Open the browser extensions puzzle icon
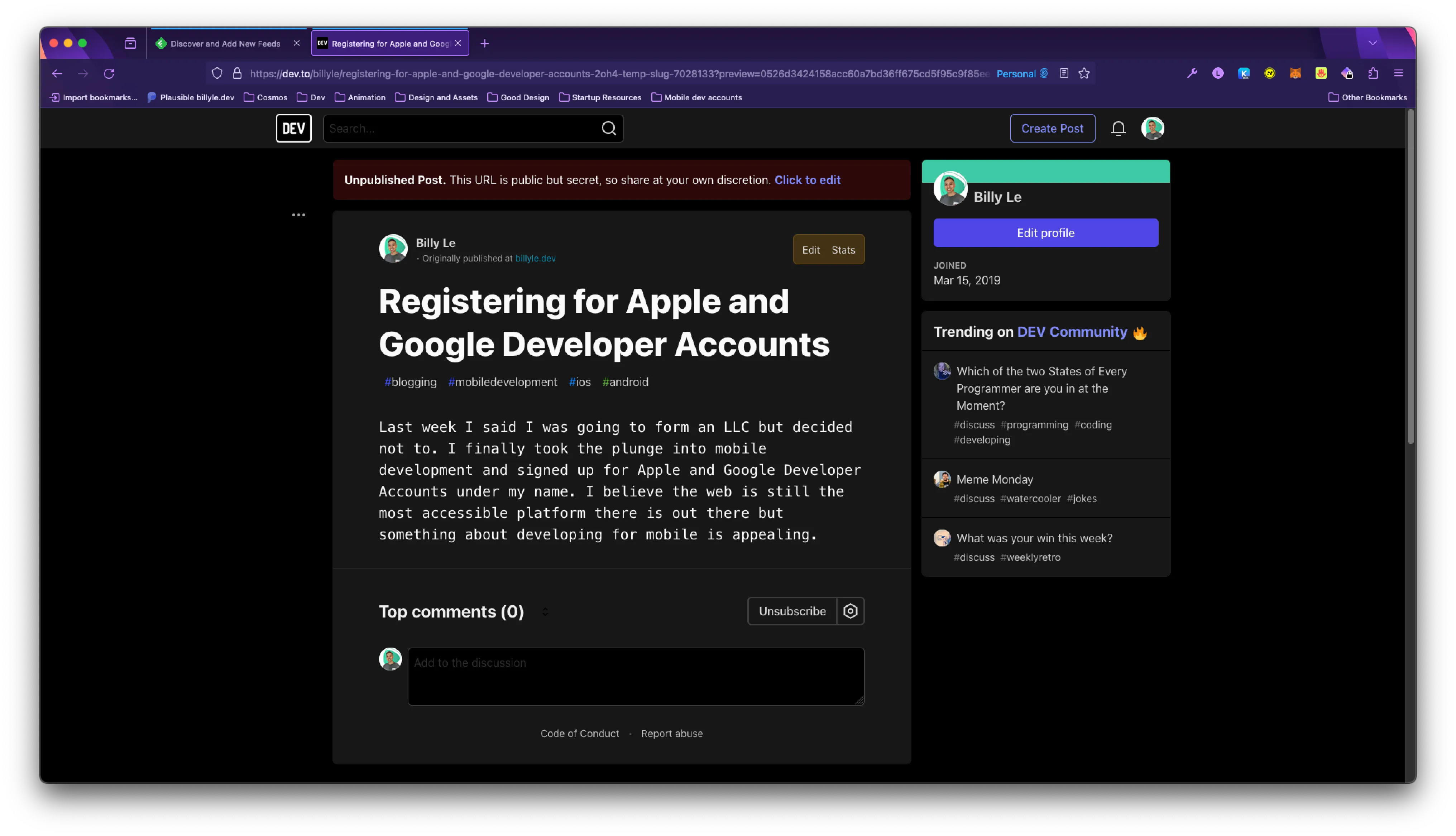The width and height of the screenshot is (1456, 836). (x=1373, y=73)
